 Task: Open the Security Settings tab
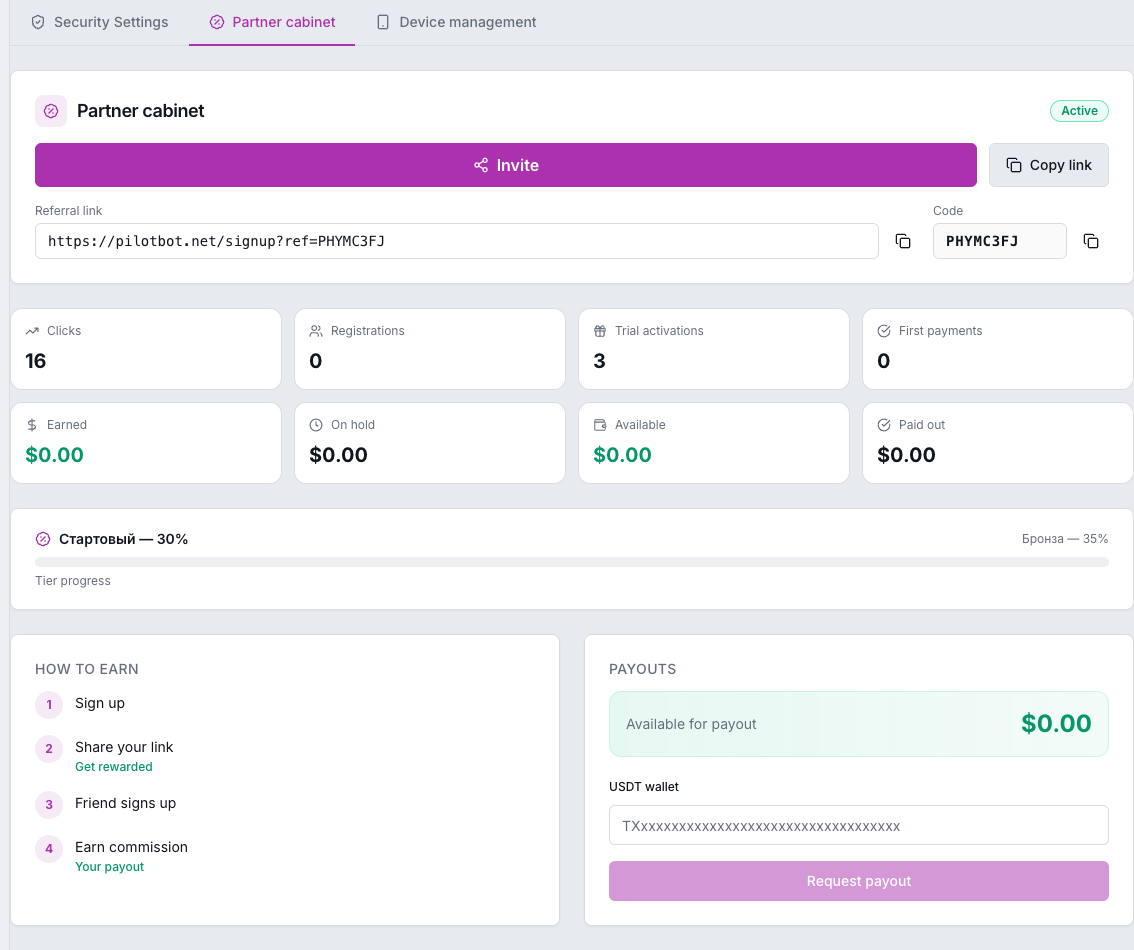[100, 22]
